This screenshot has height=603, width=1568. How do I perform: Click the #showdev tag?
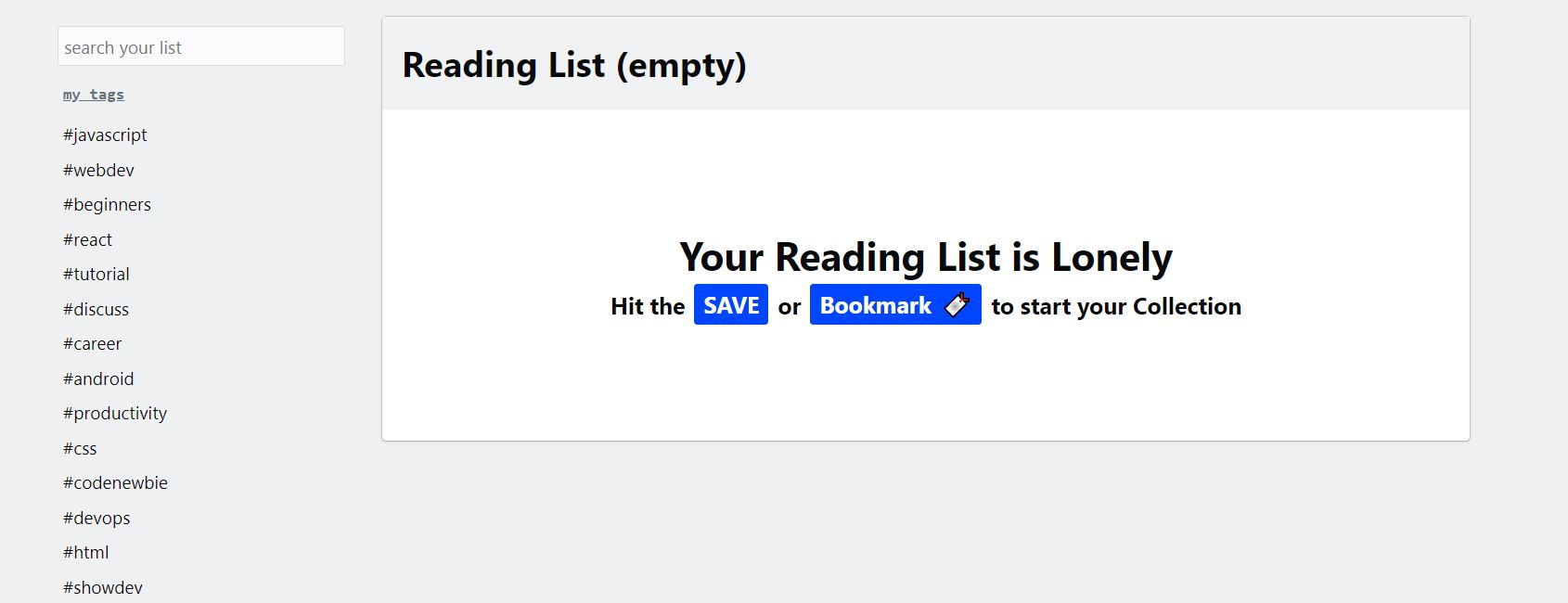pos(102,586)
